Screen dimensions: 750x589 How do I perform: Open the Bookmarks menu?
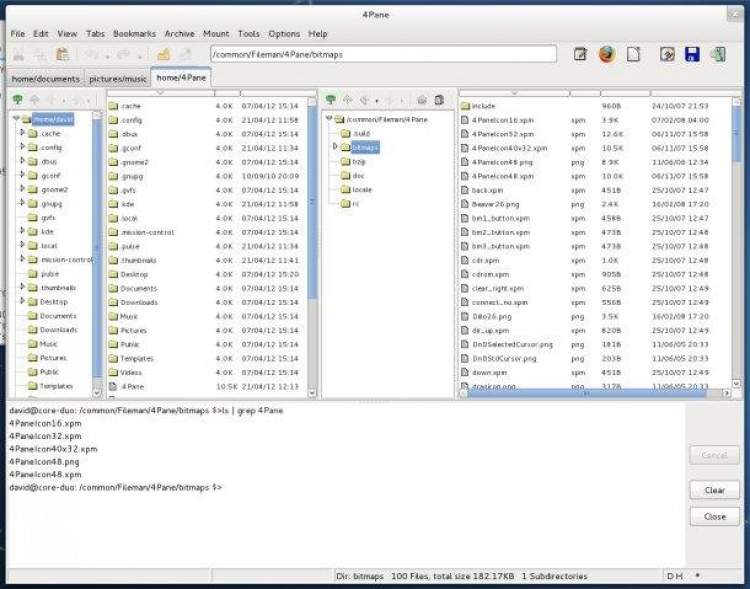[134, 33]
